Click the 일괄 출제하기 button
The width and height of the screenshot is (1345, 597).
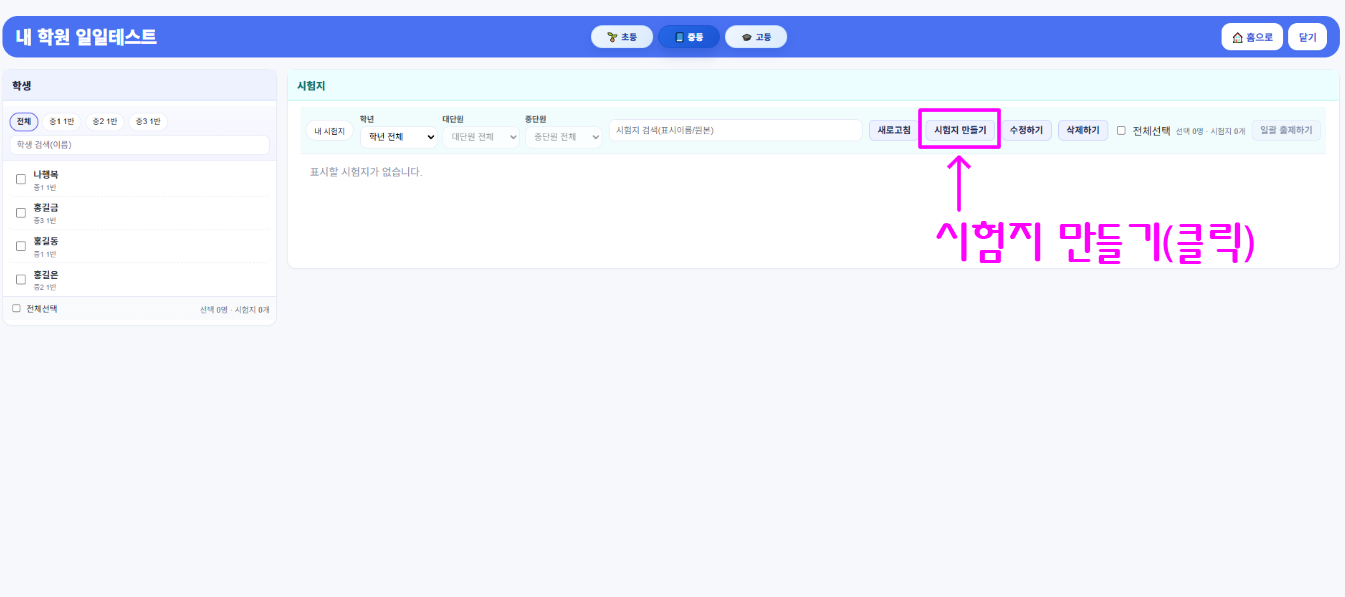tap(1286, 130)
